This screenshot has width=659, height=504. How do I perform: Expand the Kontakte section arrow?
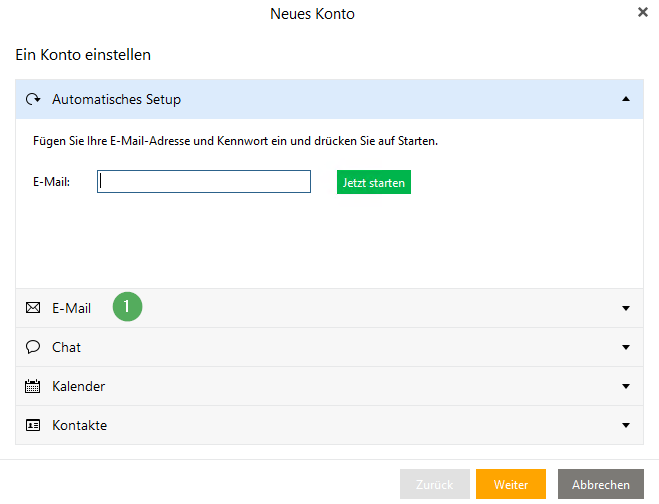[x=626, y=425]
